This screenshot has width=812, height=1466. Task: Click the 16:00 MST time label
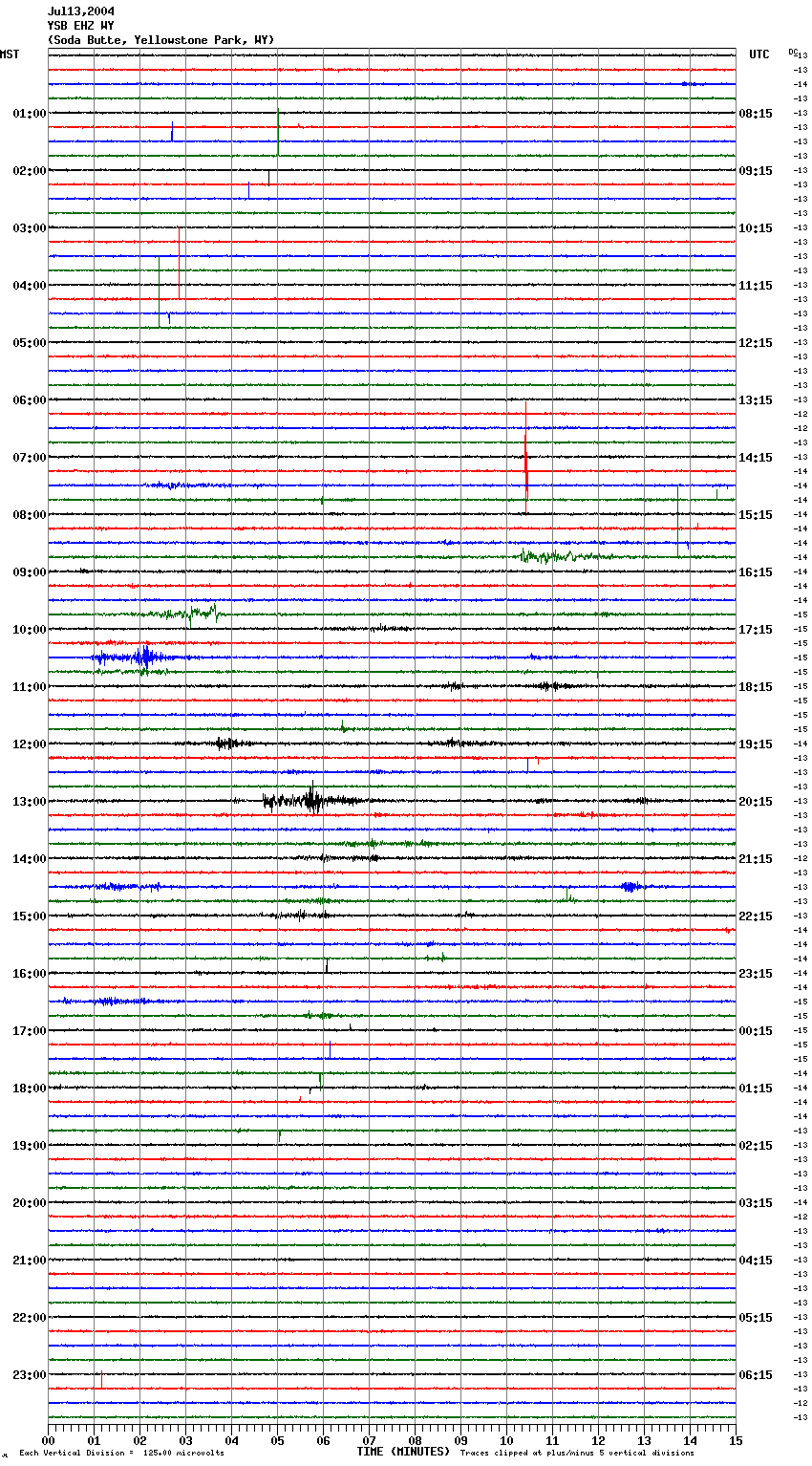tap(30, 974)
